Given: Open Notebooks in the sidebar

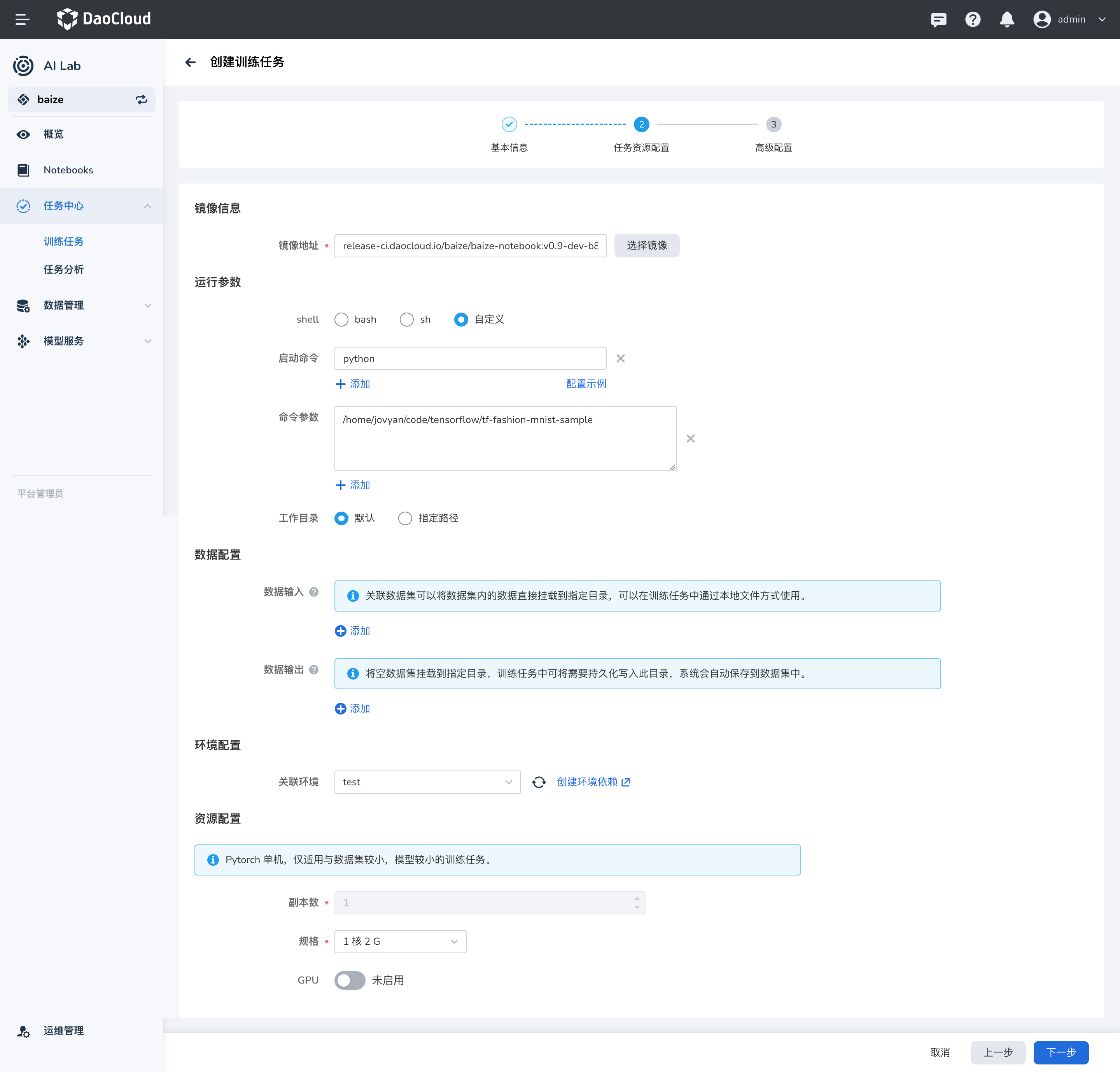Looking at the screenshot, I should click(x=68, y=170).
